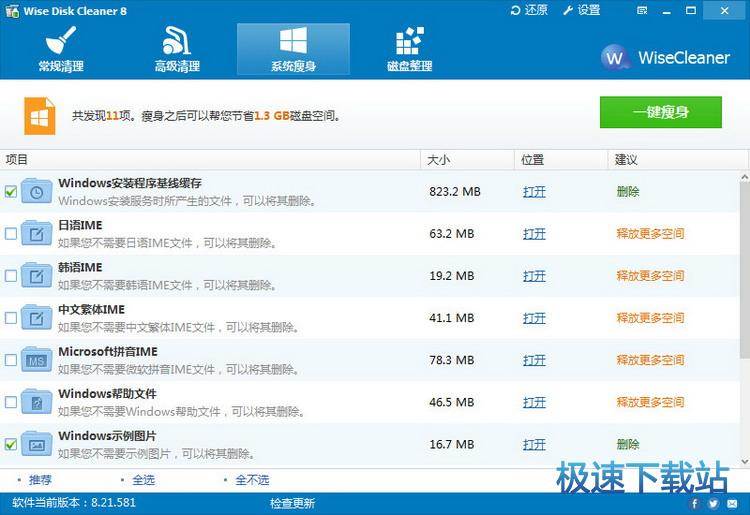Click the list vertical scrollbar thumb

click(x=745, y=270)
